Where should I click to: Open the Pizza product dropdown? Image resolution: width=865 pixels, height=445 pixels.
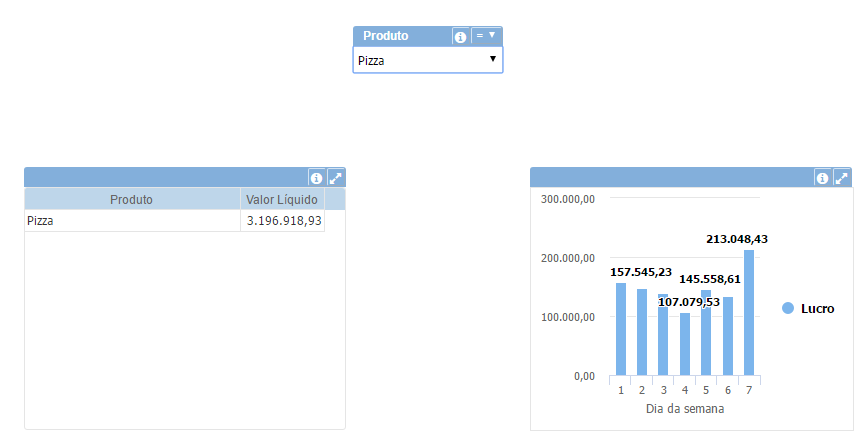click(428, 61)
